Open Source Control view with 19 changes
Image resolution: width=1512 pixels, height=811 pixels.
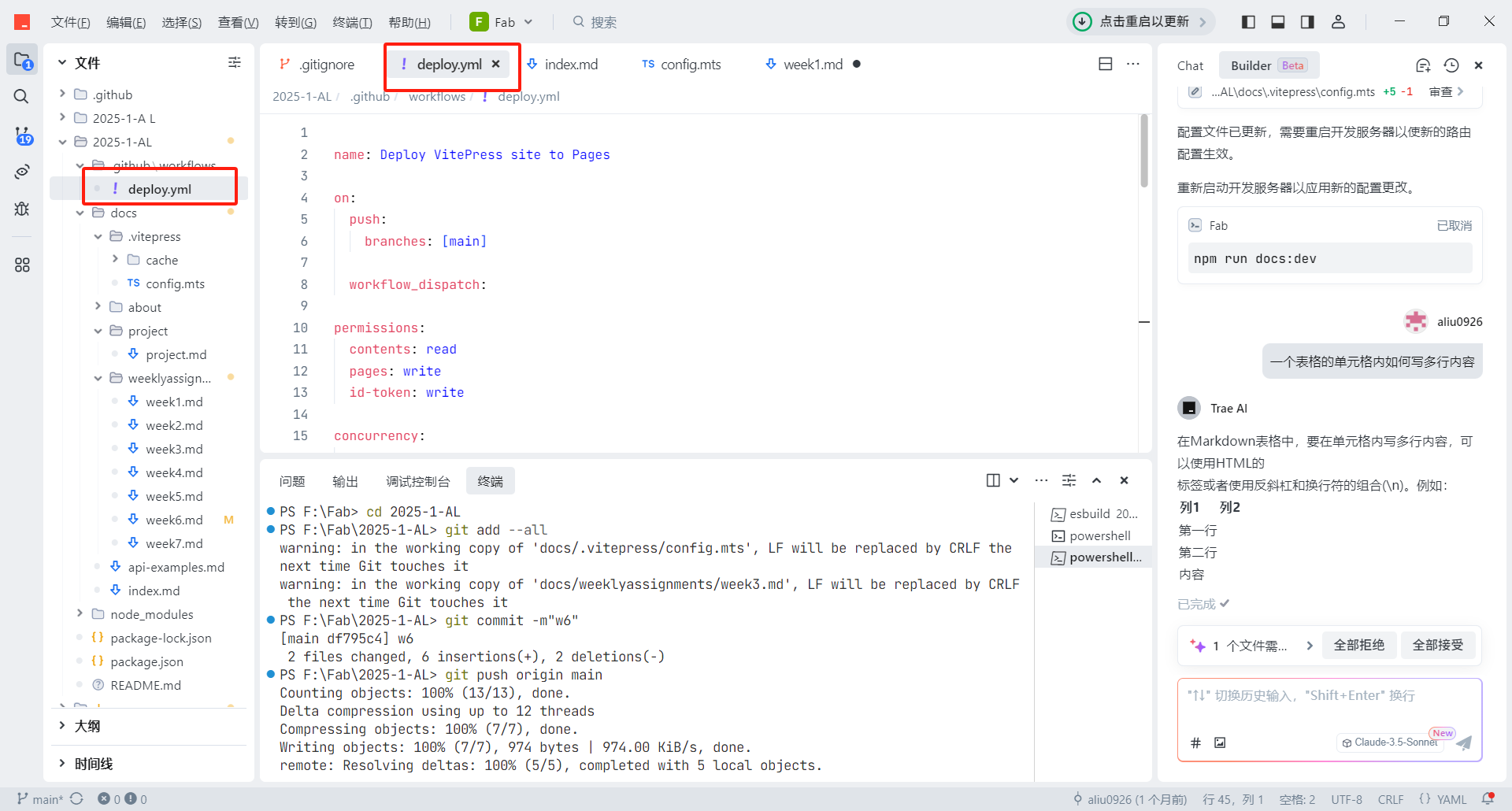click(x=22, y=135)
